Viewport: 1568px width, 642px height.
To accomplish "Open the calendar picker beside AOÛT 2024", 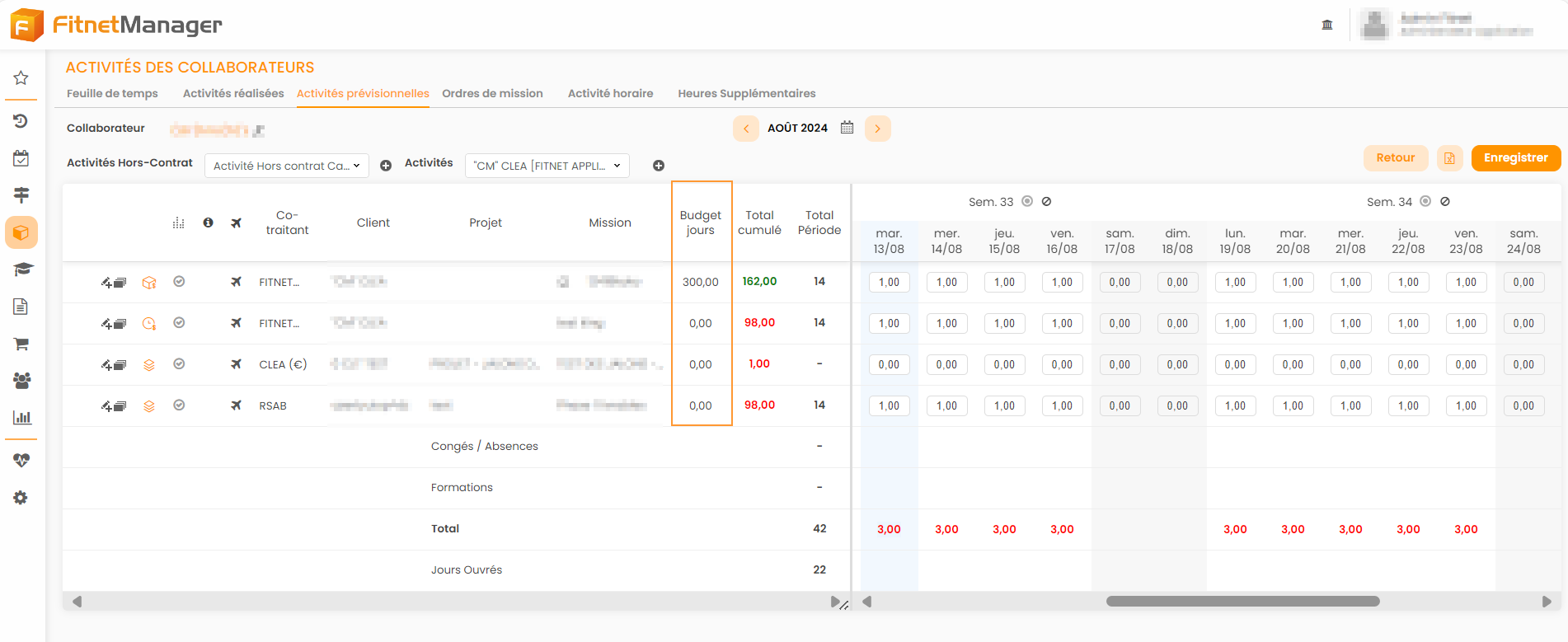I will pos(847,128).
